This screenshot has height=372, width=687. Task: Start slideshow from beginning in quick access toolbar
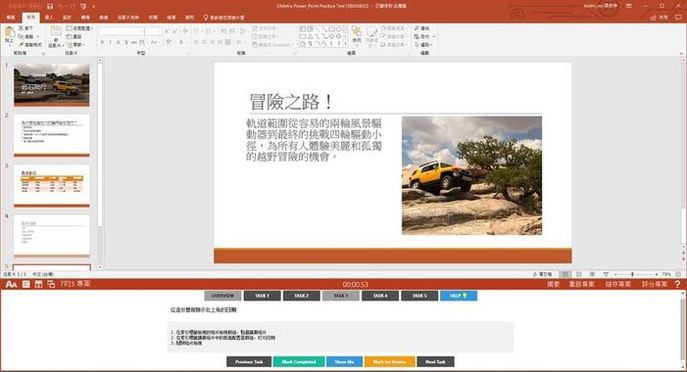(83, 7)
